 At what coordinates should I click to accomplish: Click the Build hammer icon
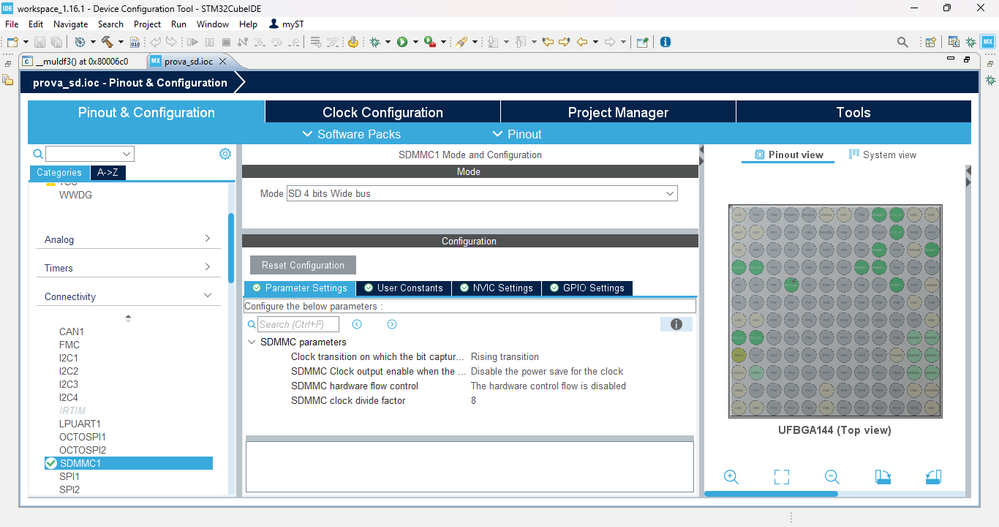[x=107, y=42]
